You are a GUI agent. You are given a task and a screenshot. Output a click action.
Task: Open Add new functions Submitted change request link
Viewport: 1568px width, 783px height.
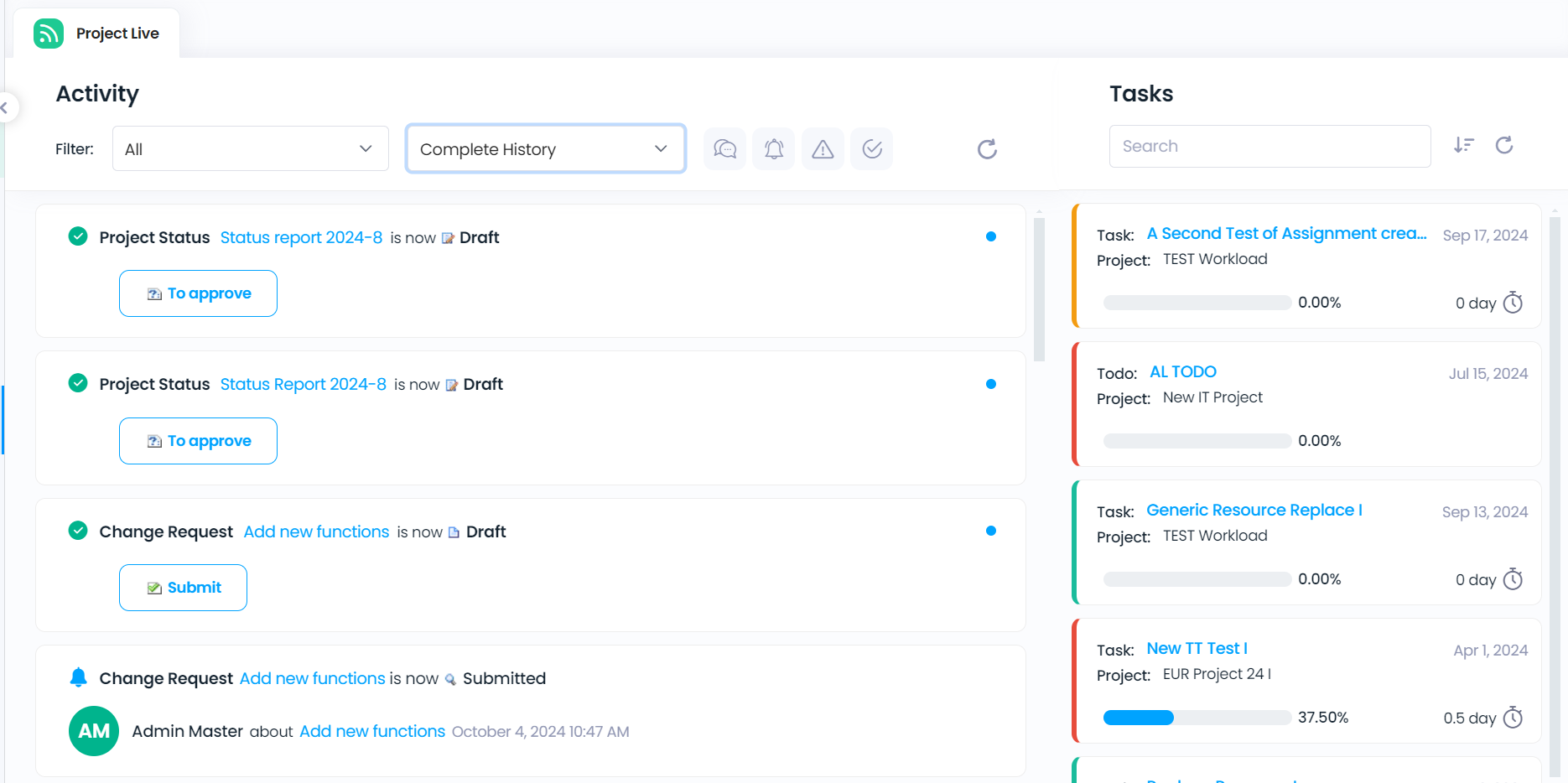[312, 678]
